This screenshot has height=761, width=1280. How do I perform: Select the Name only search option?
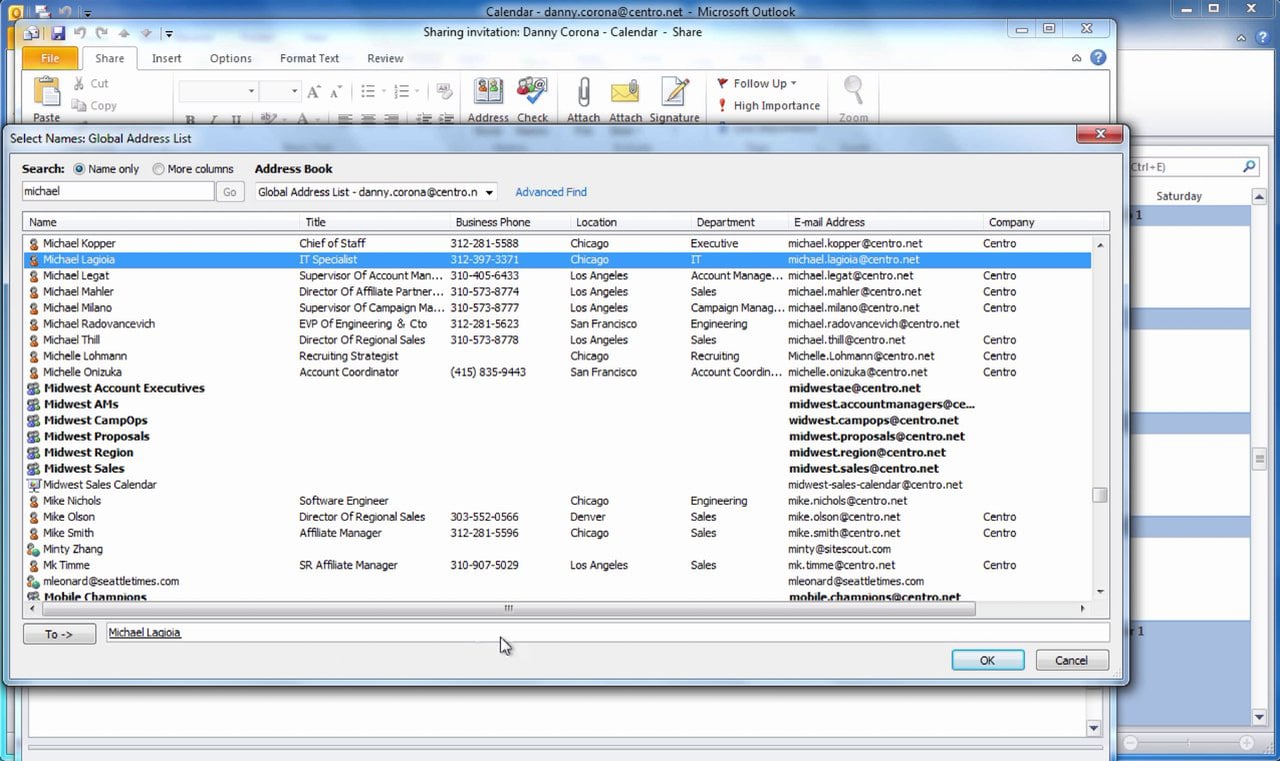click(x=80, y=169)
